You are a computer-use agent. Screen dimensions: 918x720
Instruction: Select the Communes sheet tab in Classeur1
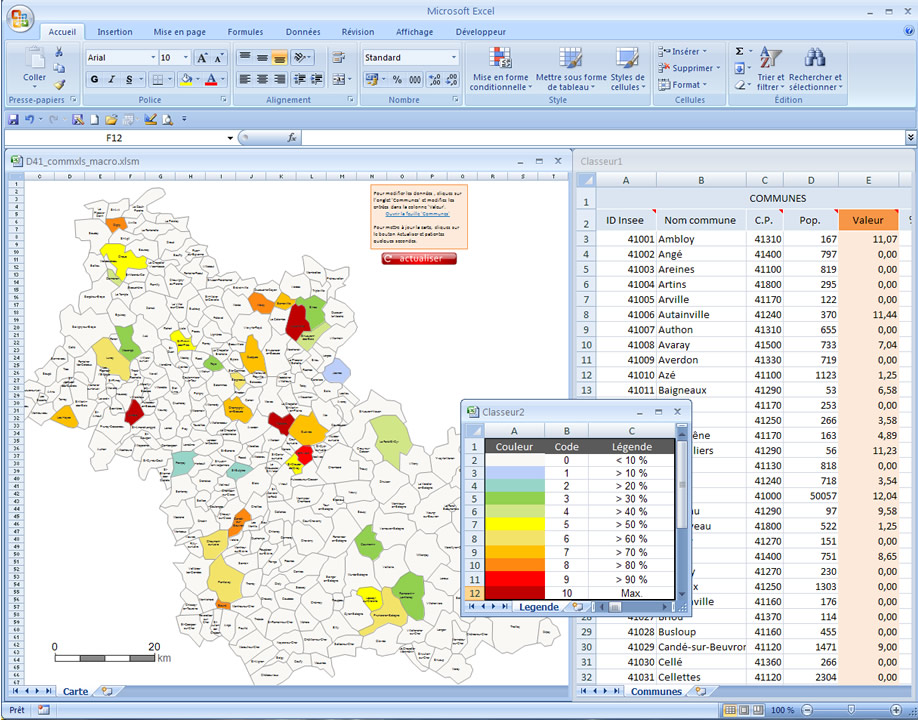[656, 691]
